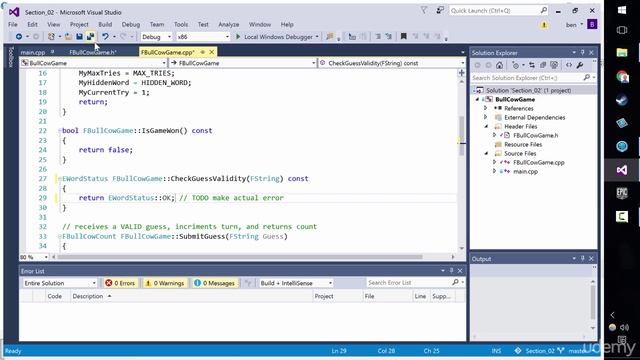Save the current file with Save icon

click(x=79, y=37)
